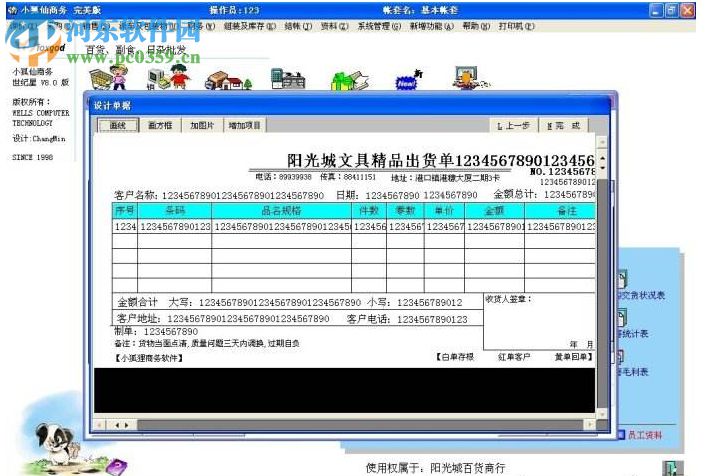Open the 新增功能 menu
Image resolution: width=719 pixels, height=476 pixels.
coord(431,26)
